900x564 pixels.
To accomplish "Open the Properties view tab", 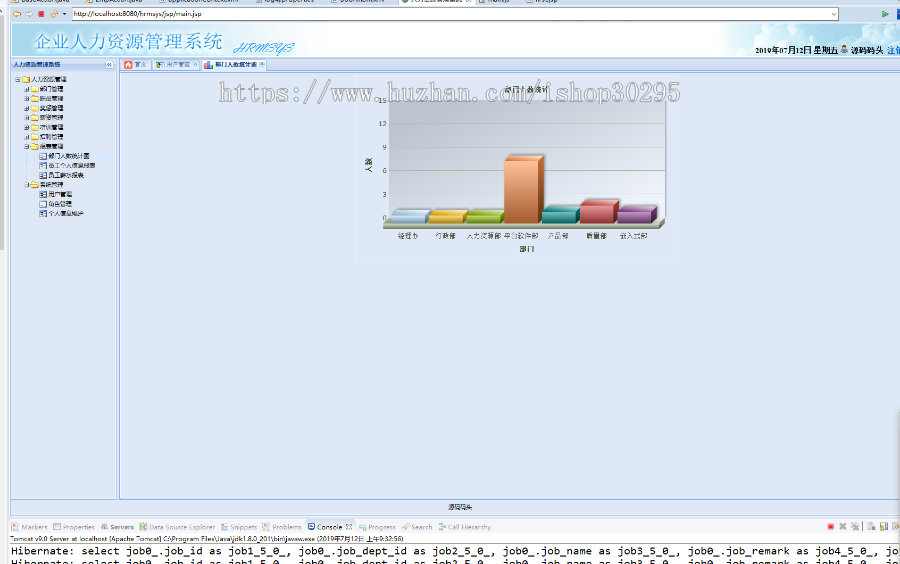I will (74, 527).
